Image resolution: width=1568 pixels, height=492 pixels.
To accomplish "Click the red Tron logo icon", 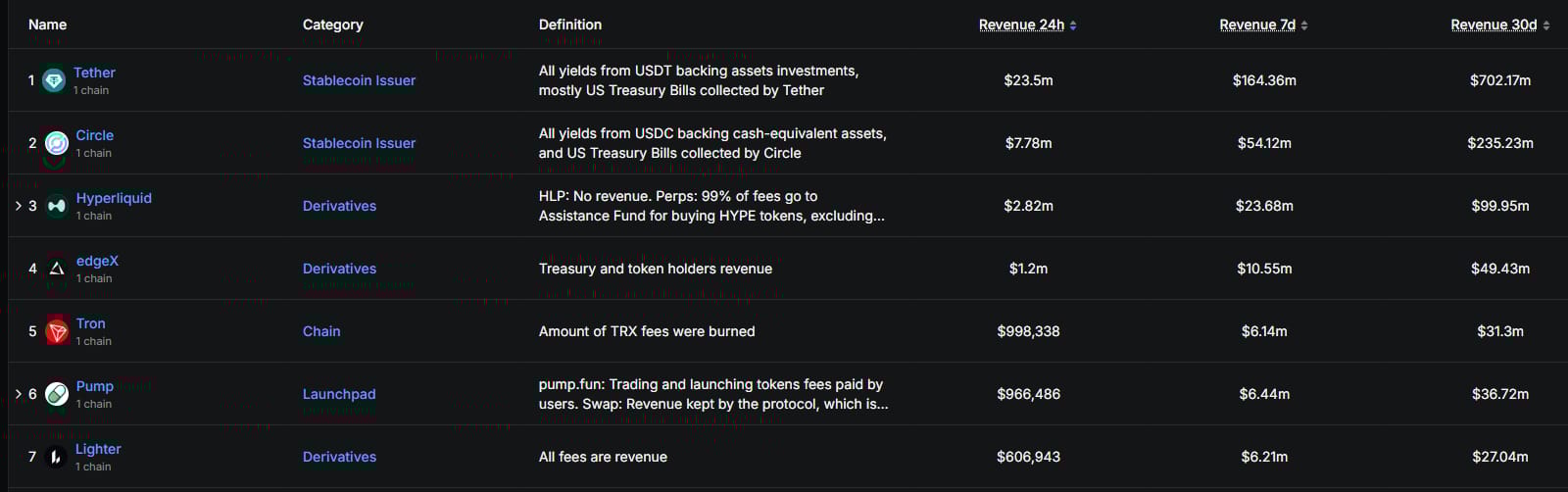I will pyautogui.click(x=57, y=331).
